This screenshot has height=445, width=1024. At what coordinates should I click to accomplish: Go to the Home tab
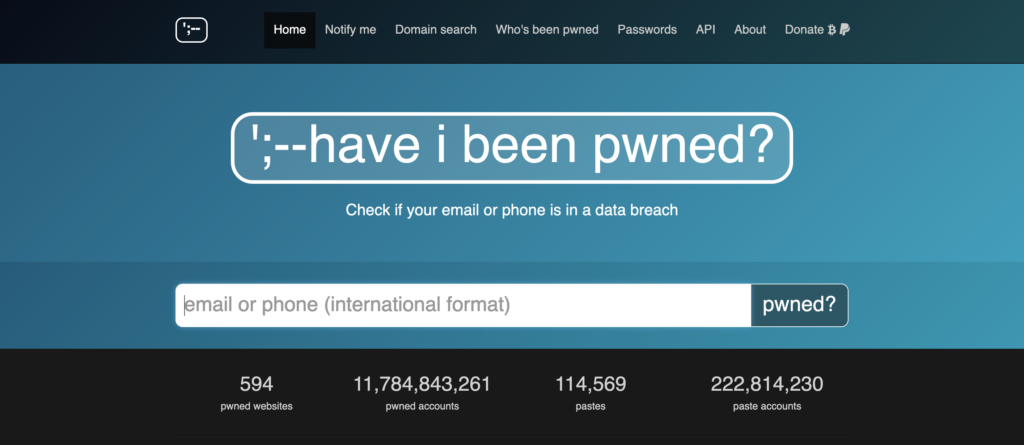(290, 30)
